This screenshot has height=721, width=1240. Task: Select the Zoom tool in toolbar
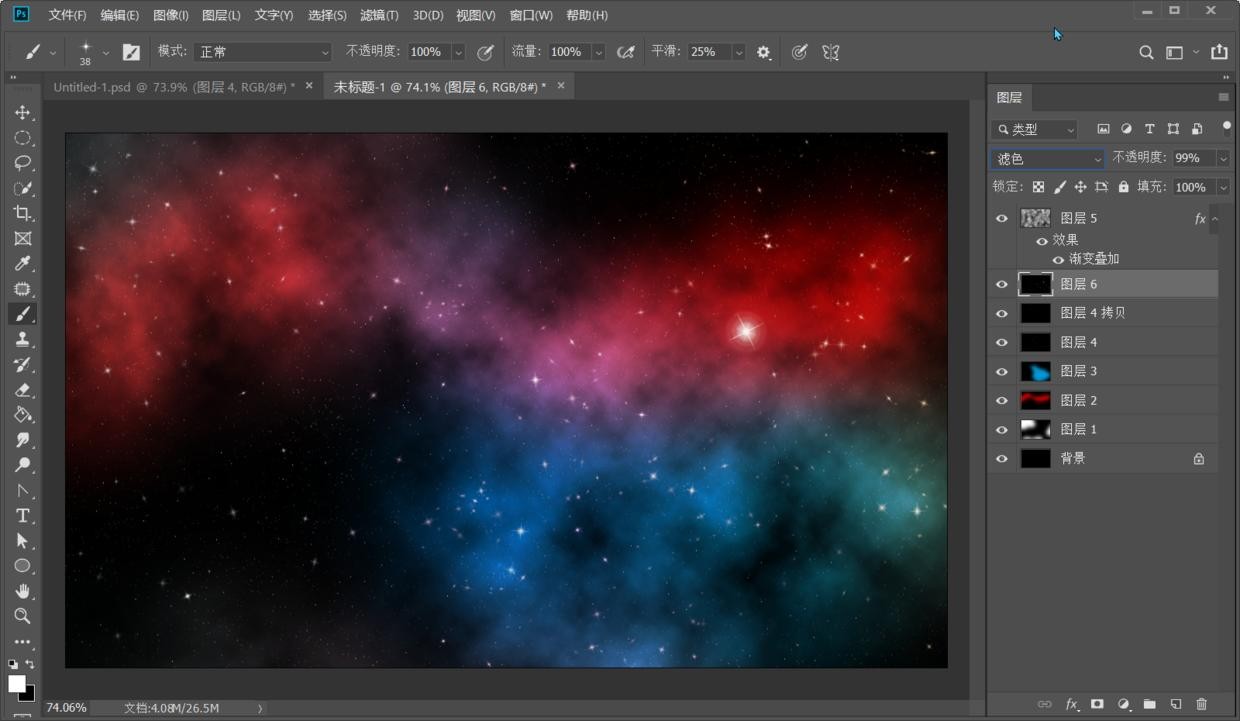[x=22, y=616]
